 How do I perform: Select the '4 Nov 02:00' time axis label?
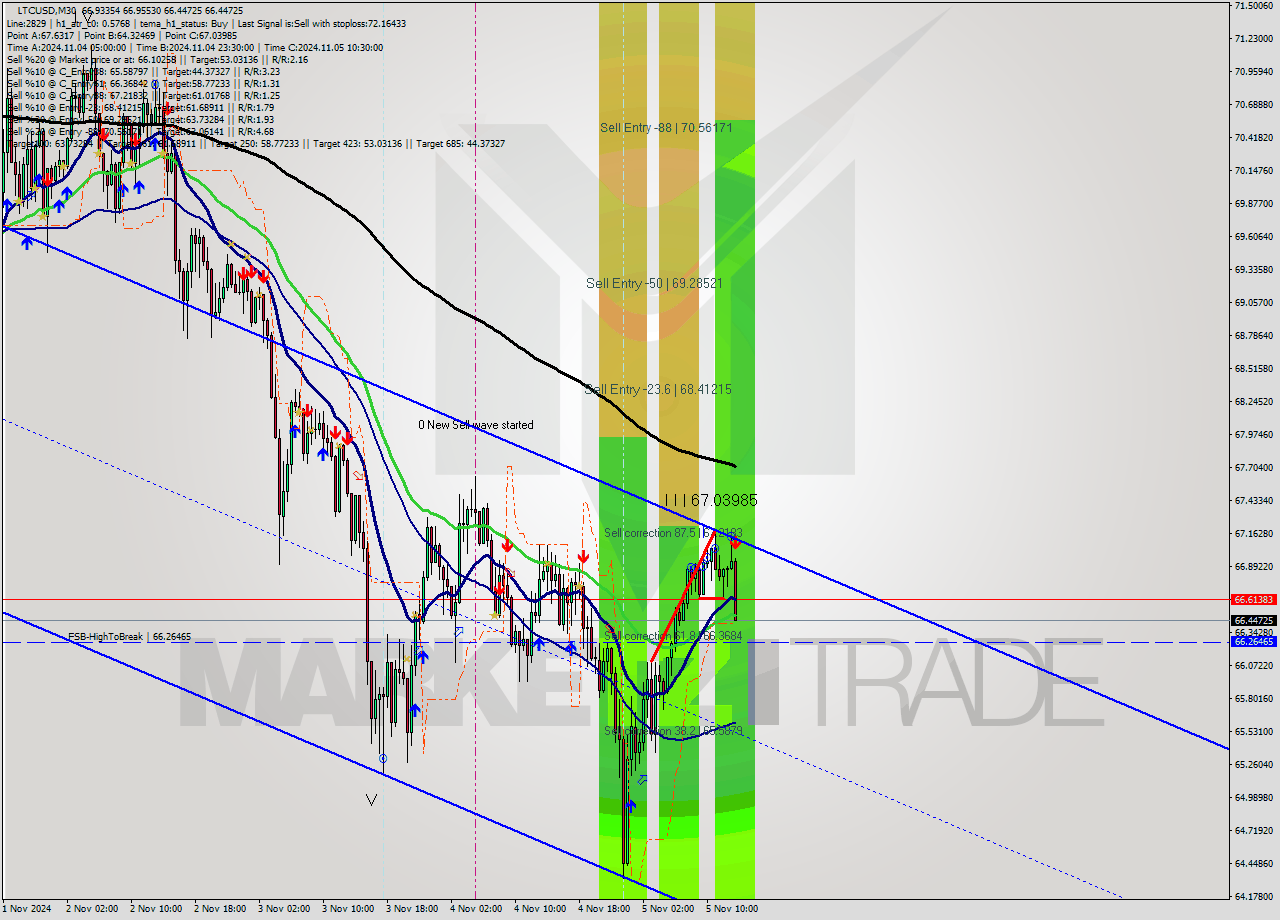click(476, 909)
